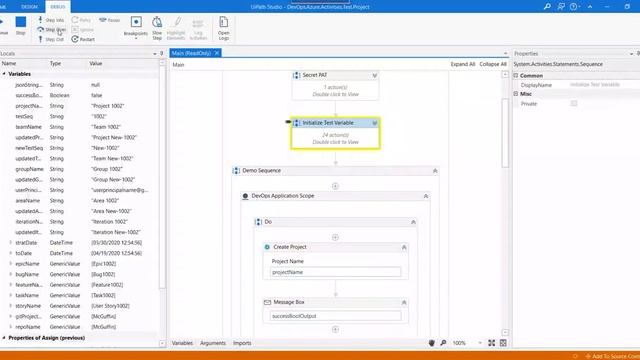Viewport: 640px width, 360px height.
Task: Toggle Highlight Elements in ribbon
Action: coord(176,28)
